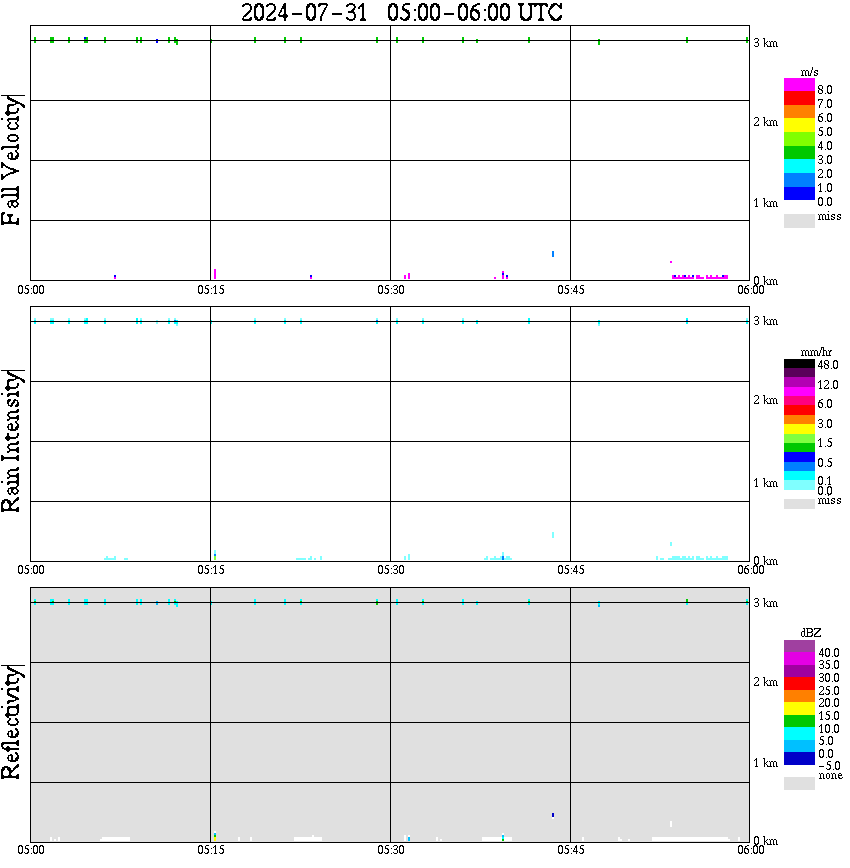Viewport: 850px width, 868px height.
Task: Click the Fall Velocity axis label
Action: point(11,160)
